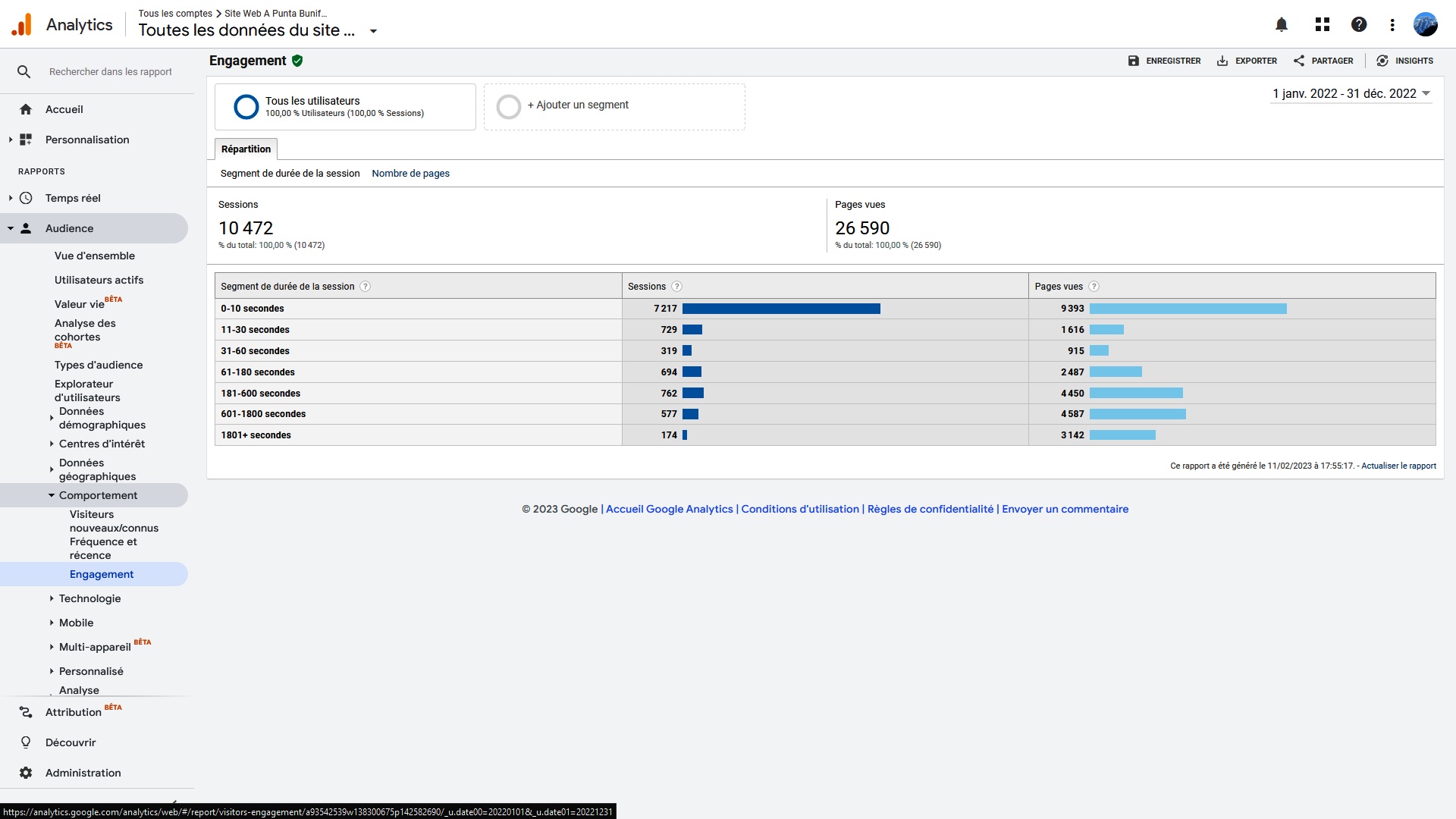This screenshot has height=819, width=1456.
Task: Open the help question mark icon
Action: (1359, 24)
